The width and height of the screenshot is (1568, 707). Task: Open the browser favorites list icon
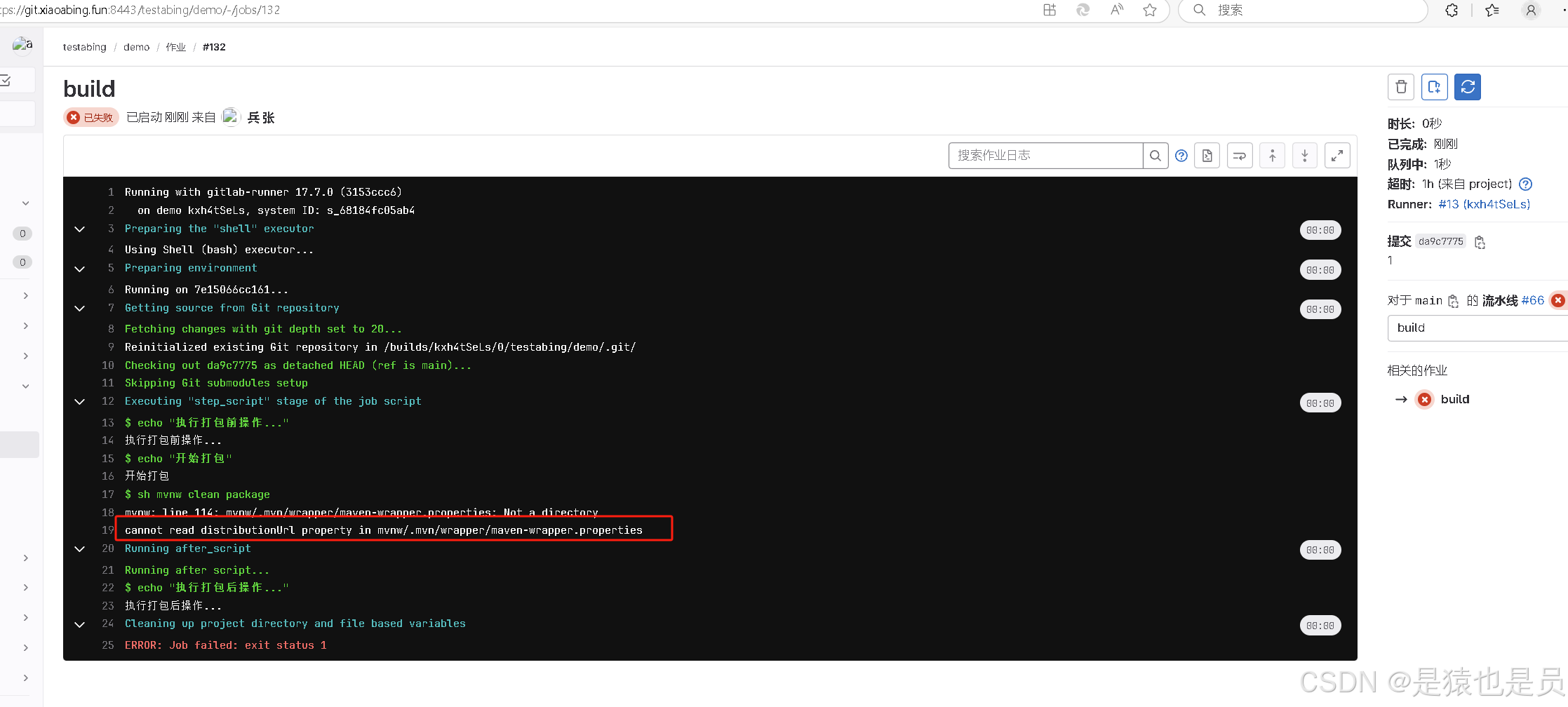(x=1492, y=10)
